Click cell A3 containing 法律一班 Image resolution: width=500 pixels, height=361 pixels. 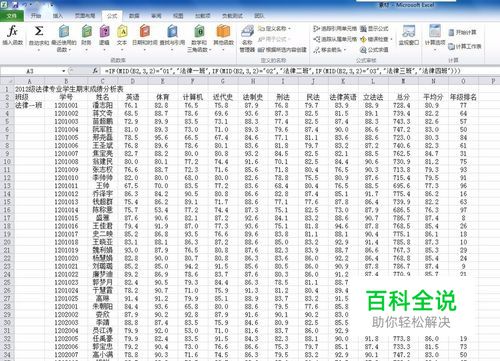coord(29,105)
